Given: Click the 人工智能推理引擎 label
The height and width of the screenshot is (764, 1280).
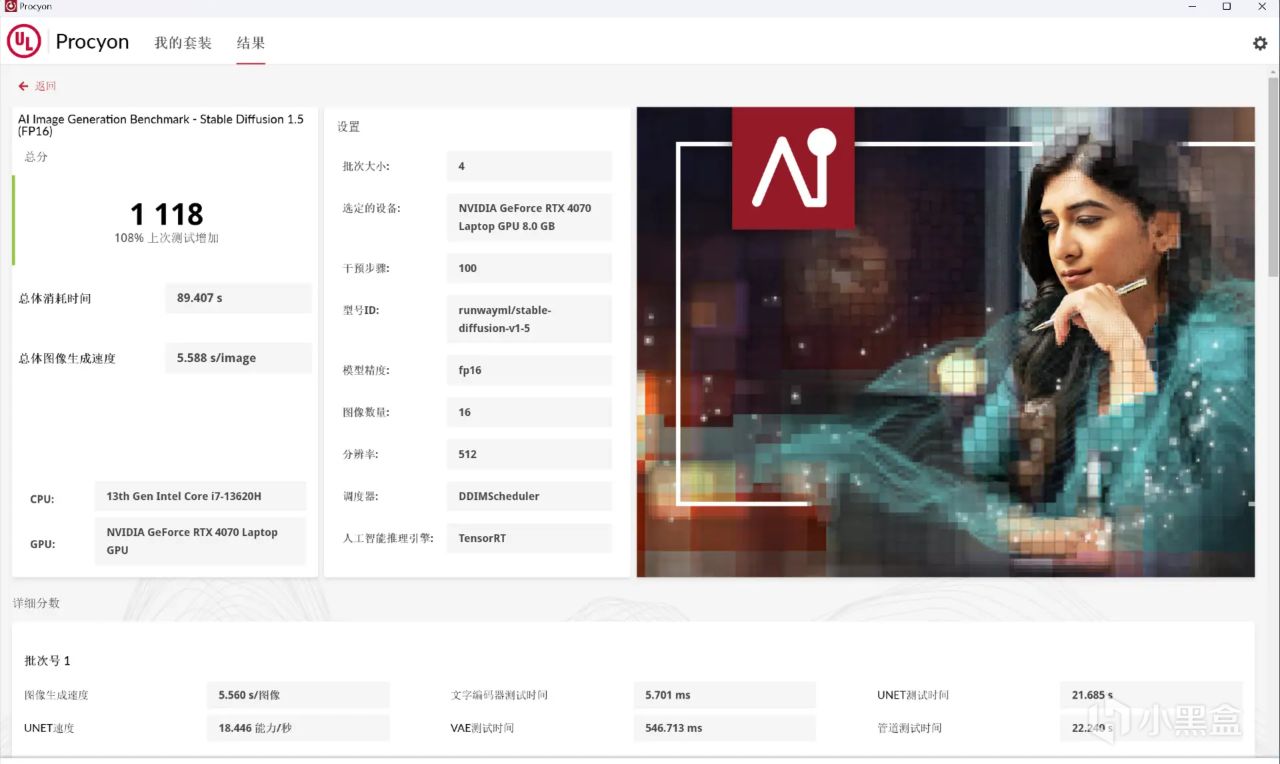Looking at the screenshot, I should click(388, 538).
